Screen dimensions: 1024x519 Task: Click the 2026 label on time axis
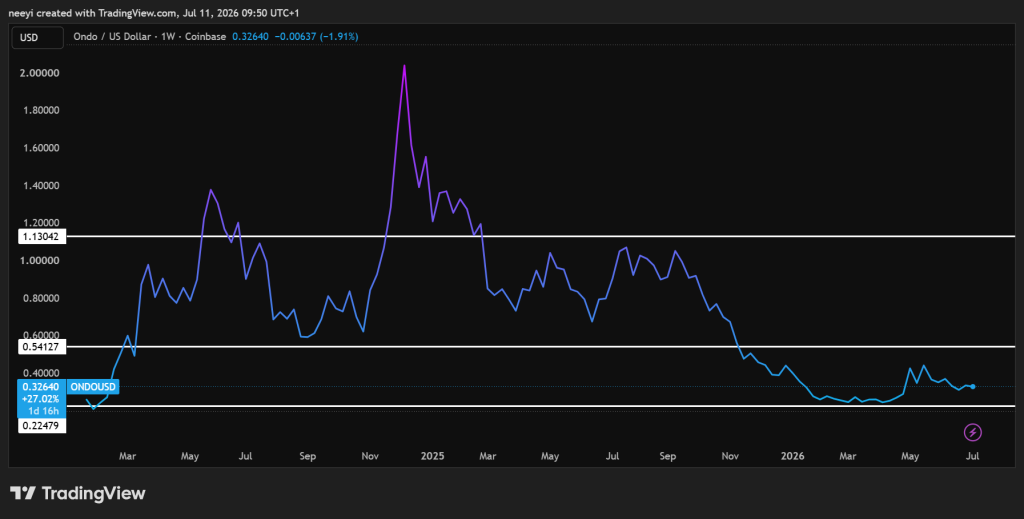[792, 456]
